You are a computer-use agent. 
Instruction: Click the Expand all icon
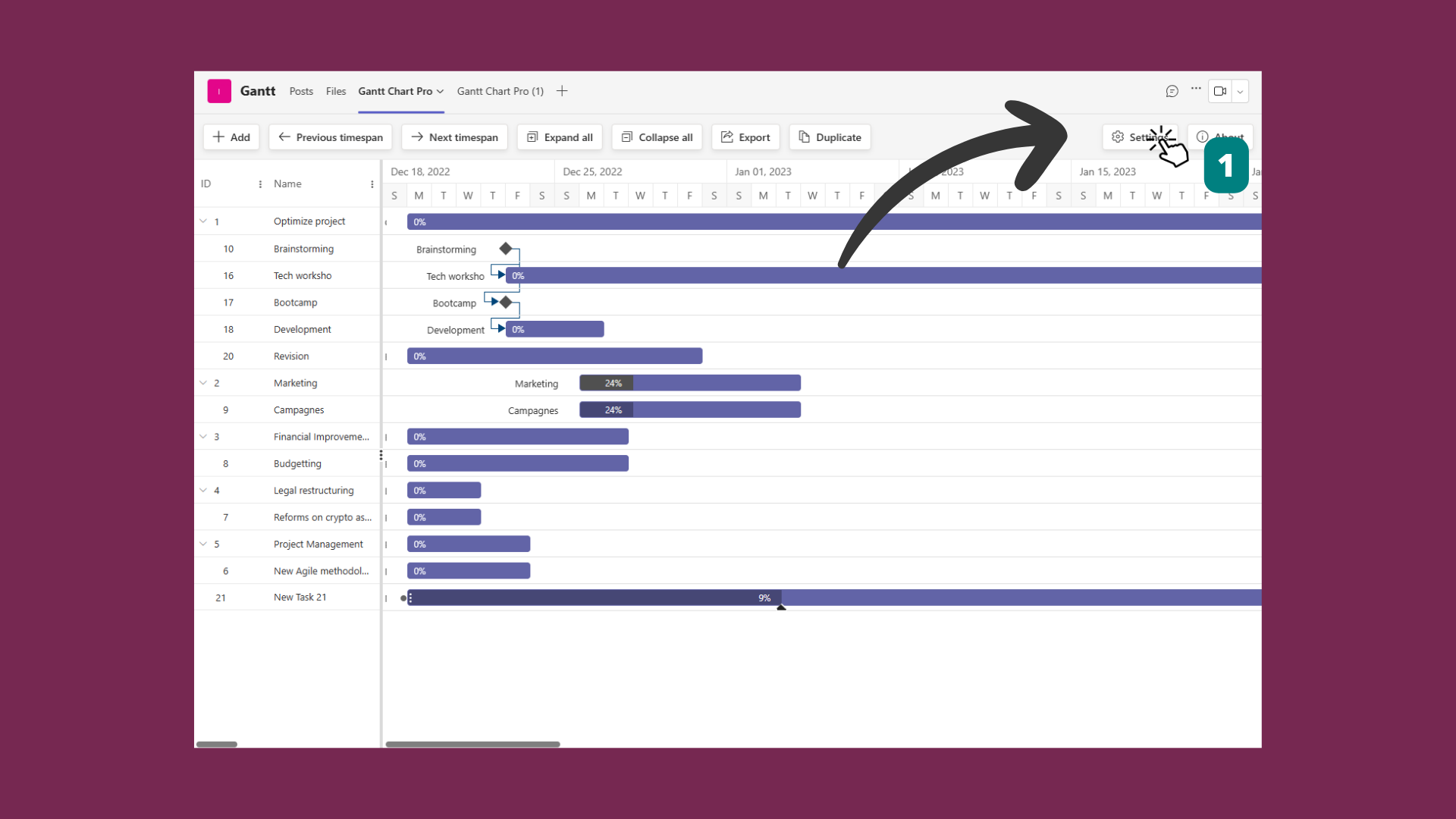532,137
